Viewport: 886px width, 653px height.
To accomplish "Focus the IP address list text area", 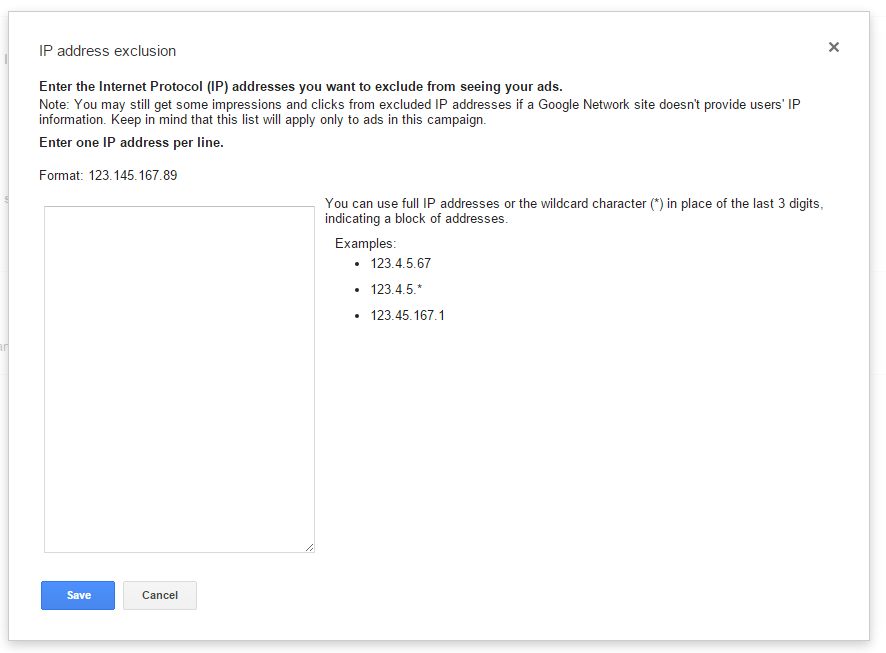I will click(179, 379).
